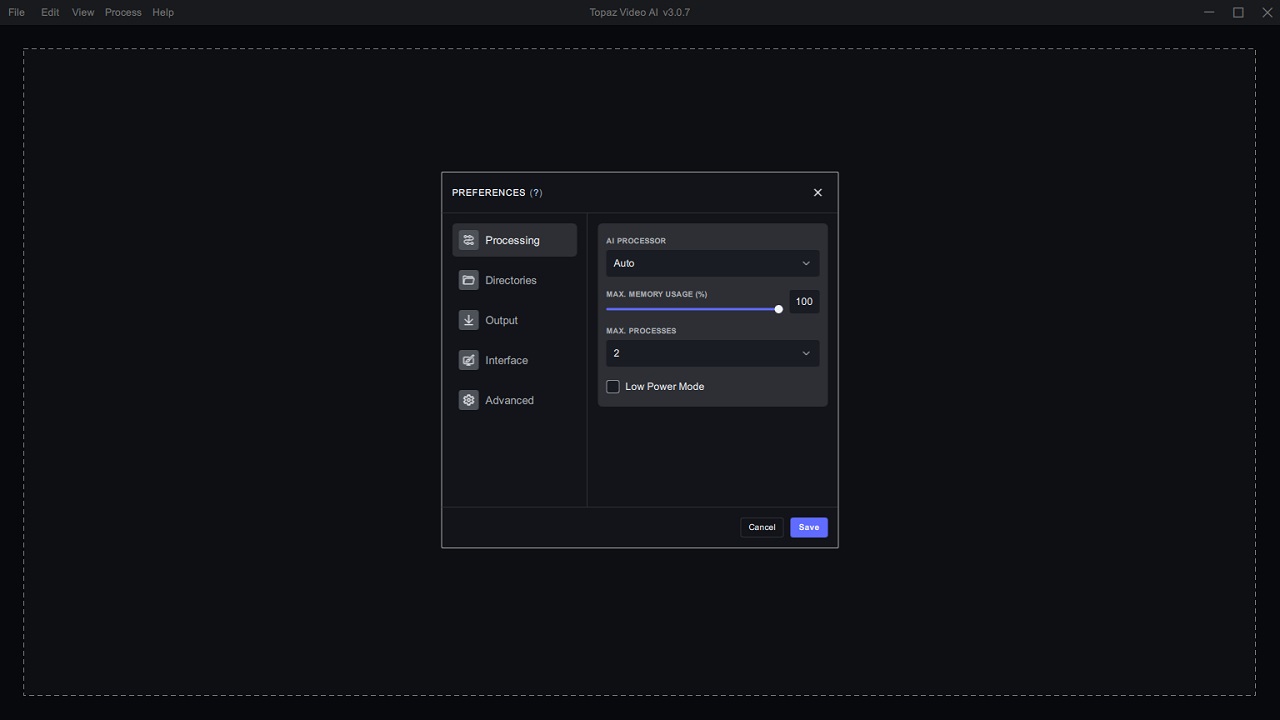Open the File menu
The image size is (1280, 720).
(16, 12)
